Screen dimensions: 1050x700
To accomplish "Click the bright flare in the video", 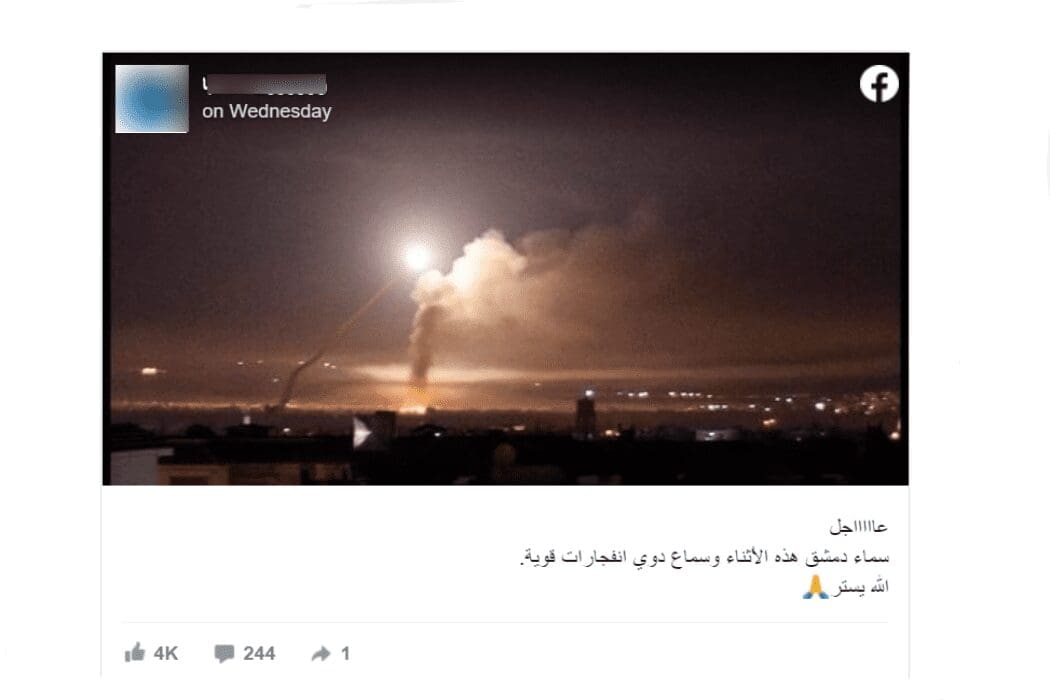I will coord(418,257).
